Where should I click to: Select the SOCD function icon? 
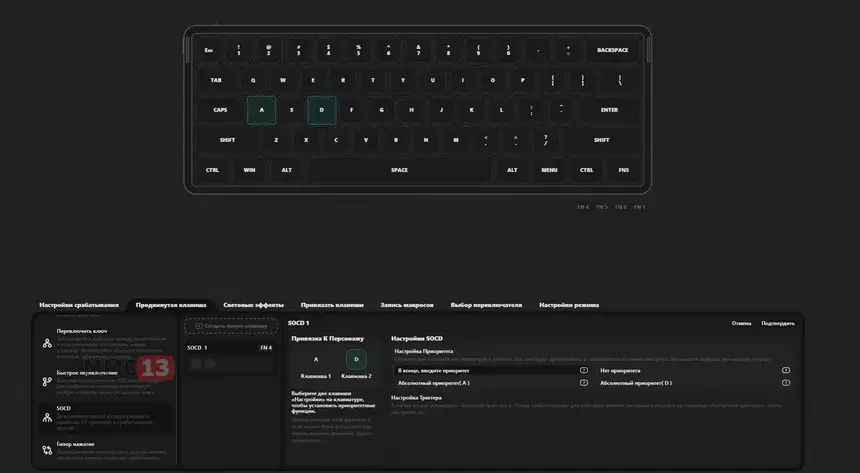tap(47, 418)
